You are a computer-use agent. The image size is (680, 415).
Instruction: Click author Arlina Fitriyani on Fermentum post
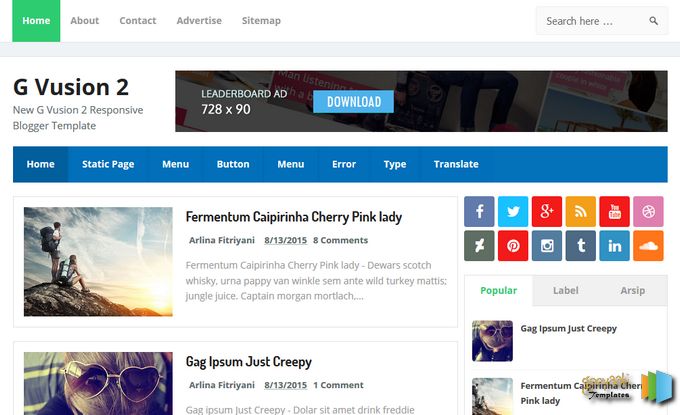click(222, 240)
